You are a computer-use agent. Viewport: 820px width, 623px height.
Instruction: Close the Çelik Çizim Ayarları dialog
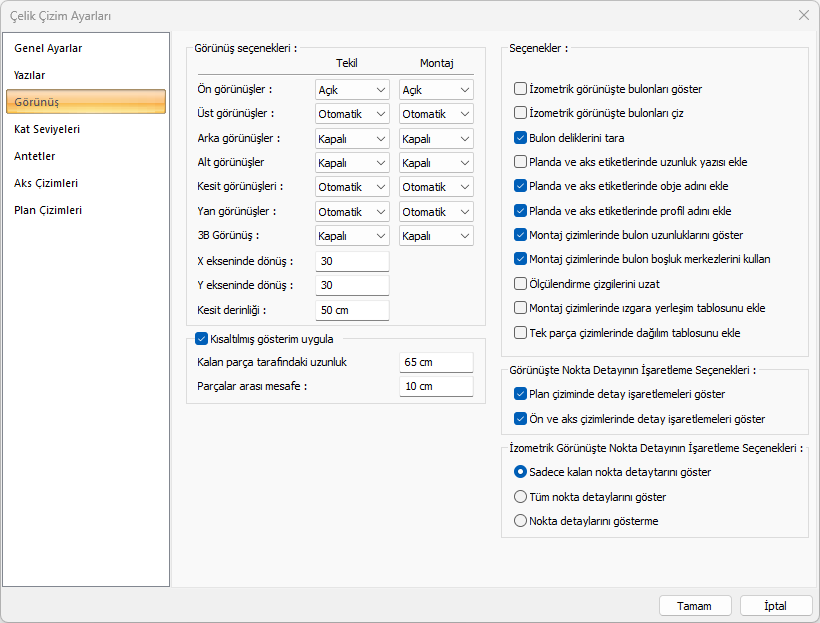click(x=803, y=15)
